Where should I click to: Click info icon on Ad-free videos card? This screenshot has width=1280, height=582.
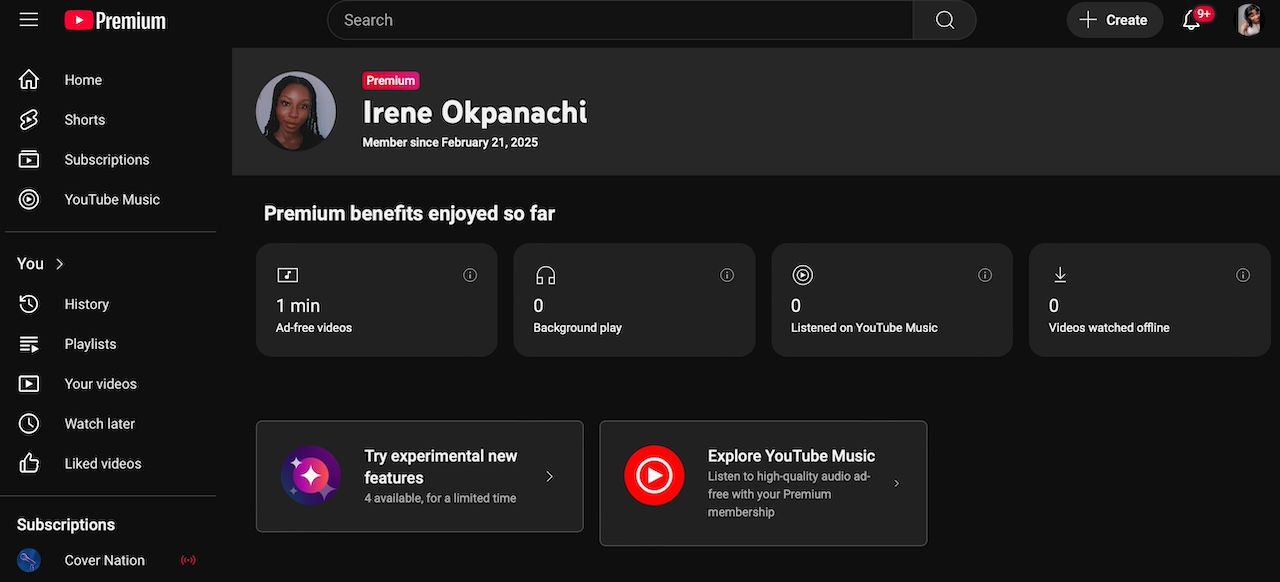point(470,275)
